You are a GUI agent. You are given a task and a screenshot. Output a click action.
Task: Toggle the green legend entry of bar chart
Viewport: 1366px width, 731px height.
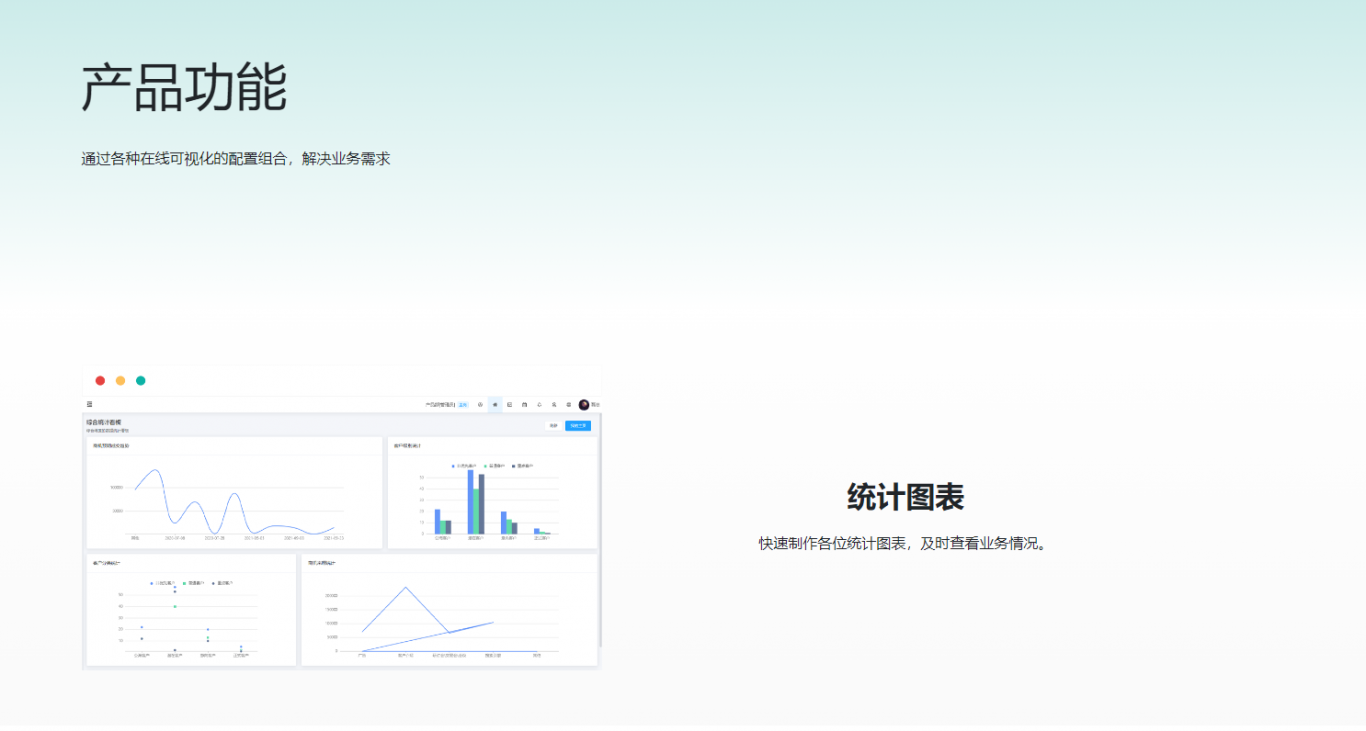pos(494,466)
